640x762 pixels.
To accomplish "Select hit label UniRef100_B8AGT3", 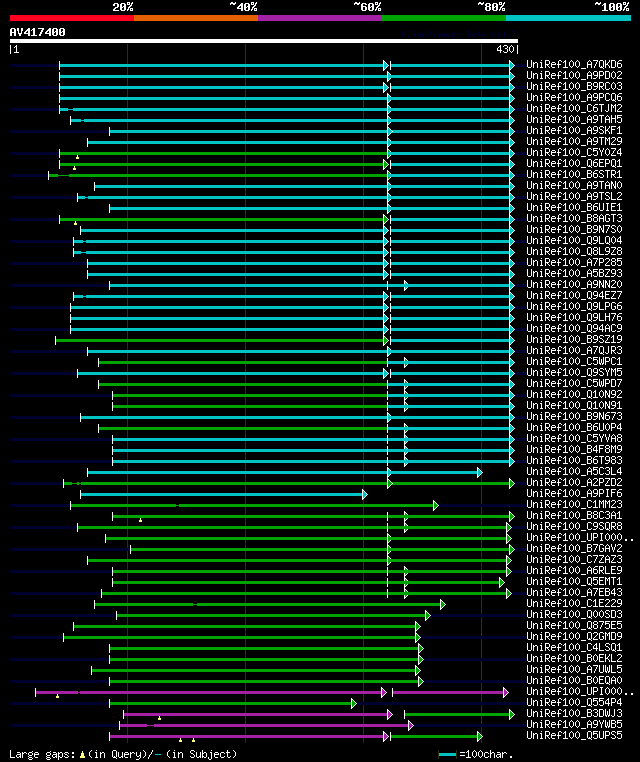I will (574, 218).
